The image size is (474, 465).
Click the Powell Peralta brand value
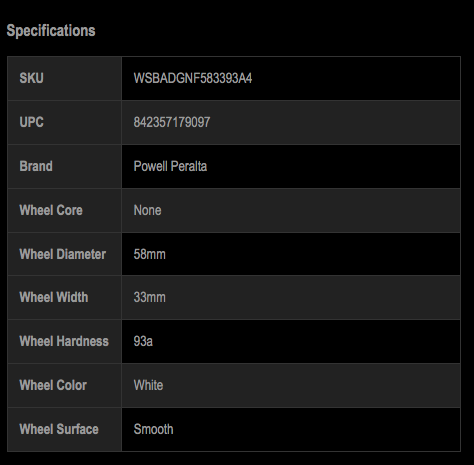tap(170, 166)
